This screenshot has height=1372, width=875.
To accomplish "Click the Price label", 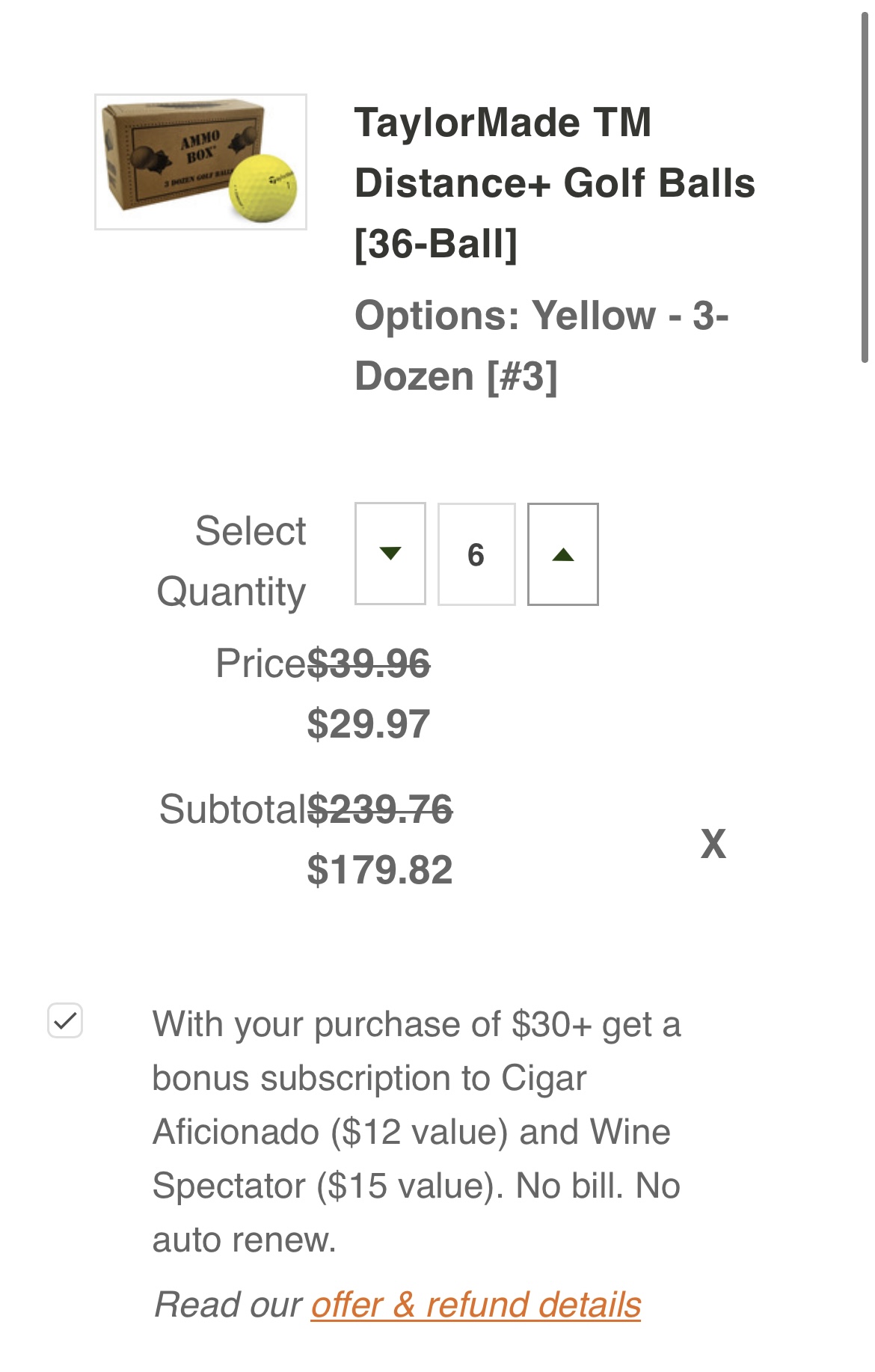I will [260, 663].
